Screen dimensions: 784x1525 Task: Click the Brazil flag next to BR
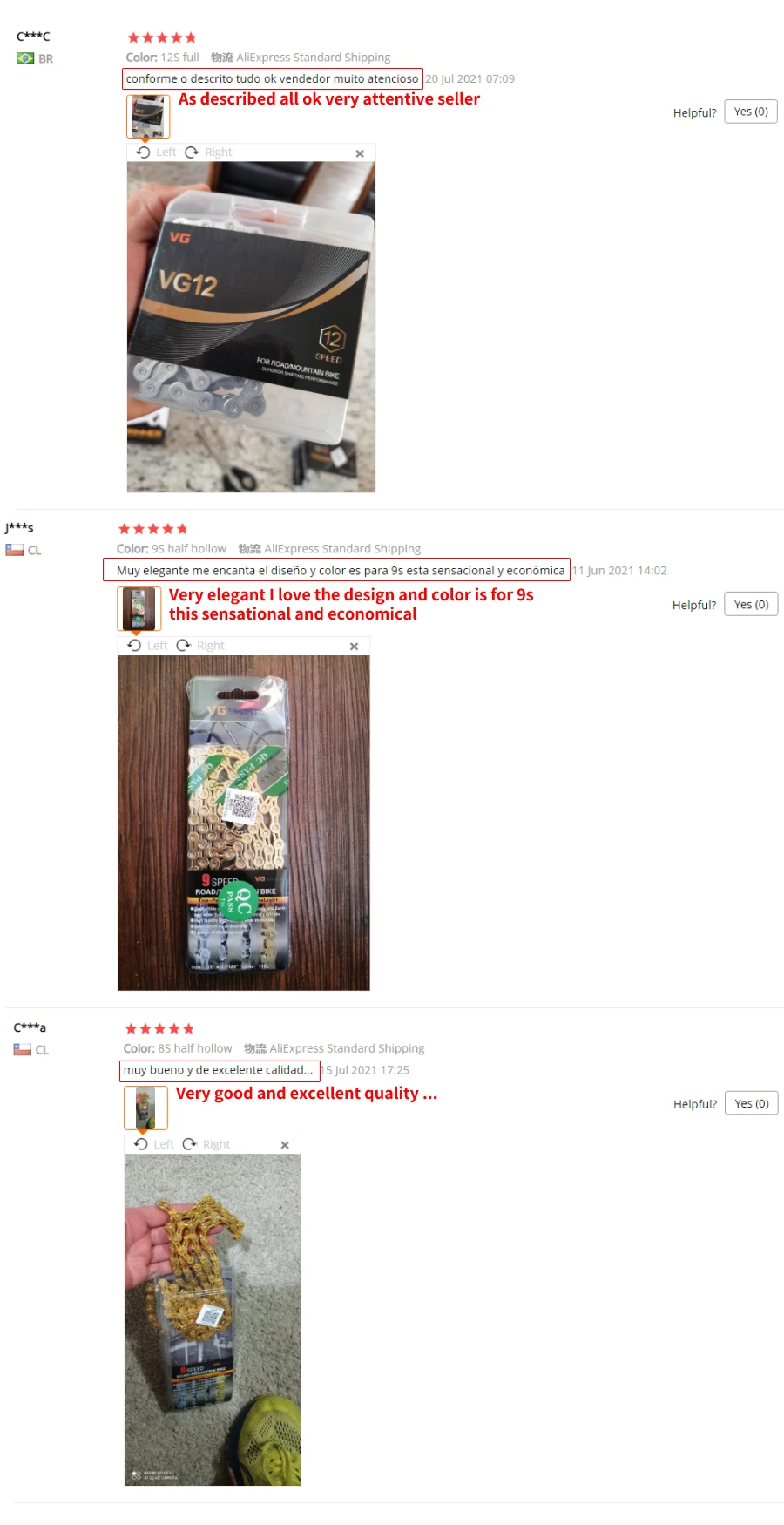tap(25, 58)
